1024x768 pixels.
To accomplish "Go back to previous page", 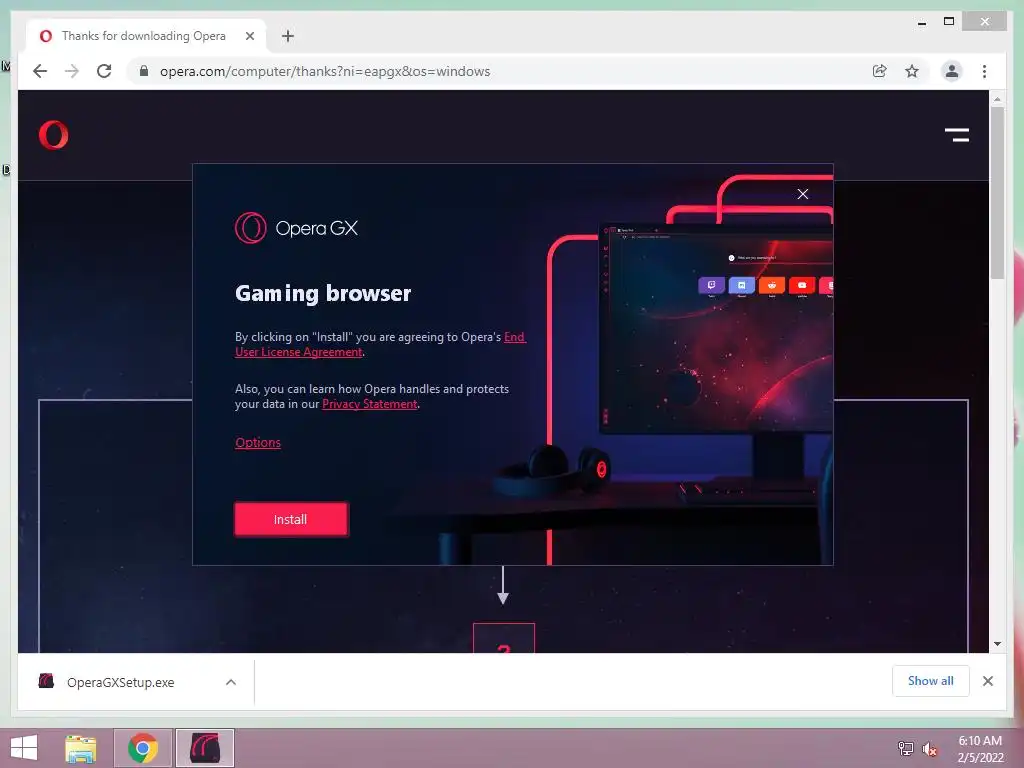I will pos(40,71).
